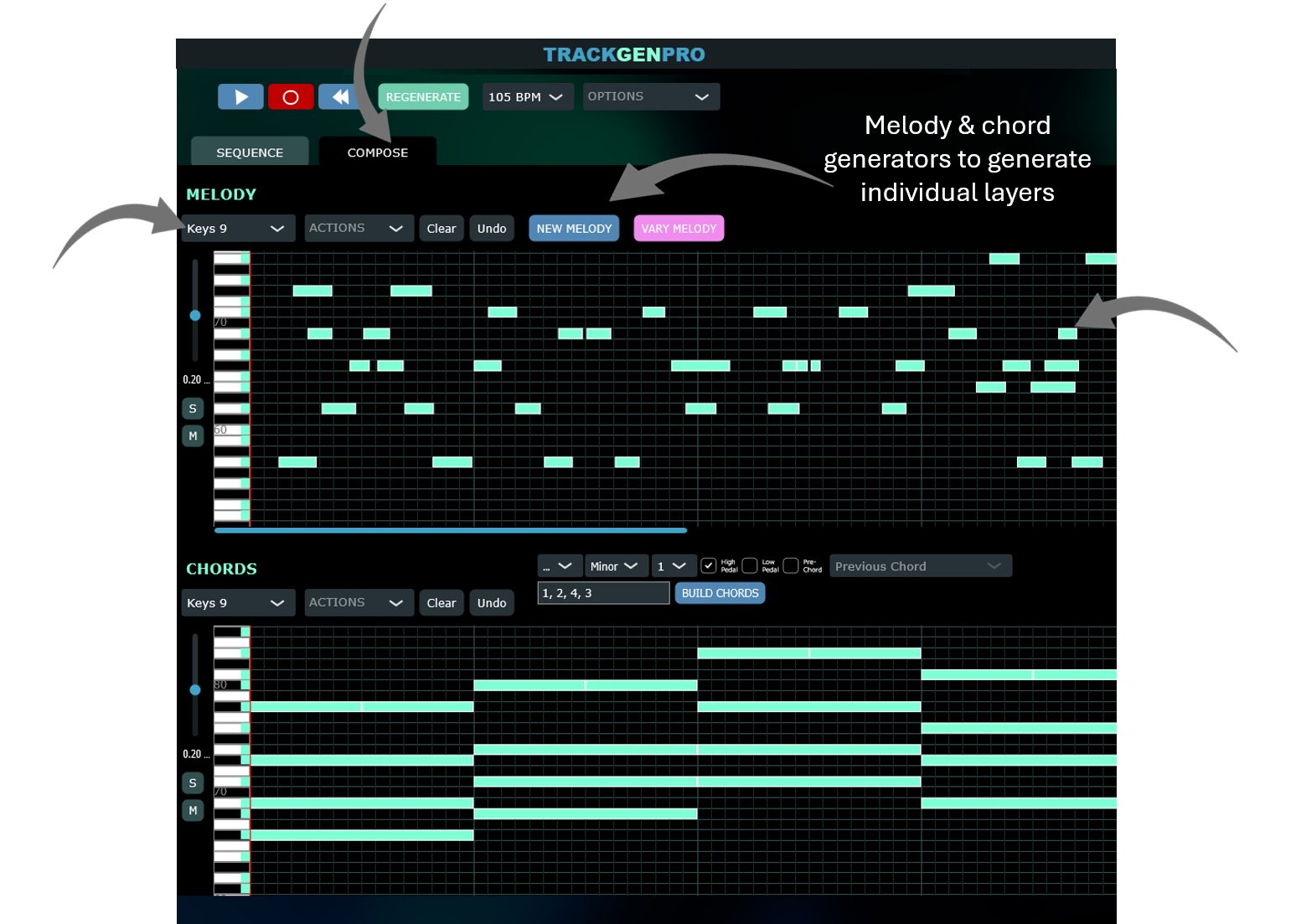Solo the melody track with S

193,409
